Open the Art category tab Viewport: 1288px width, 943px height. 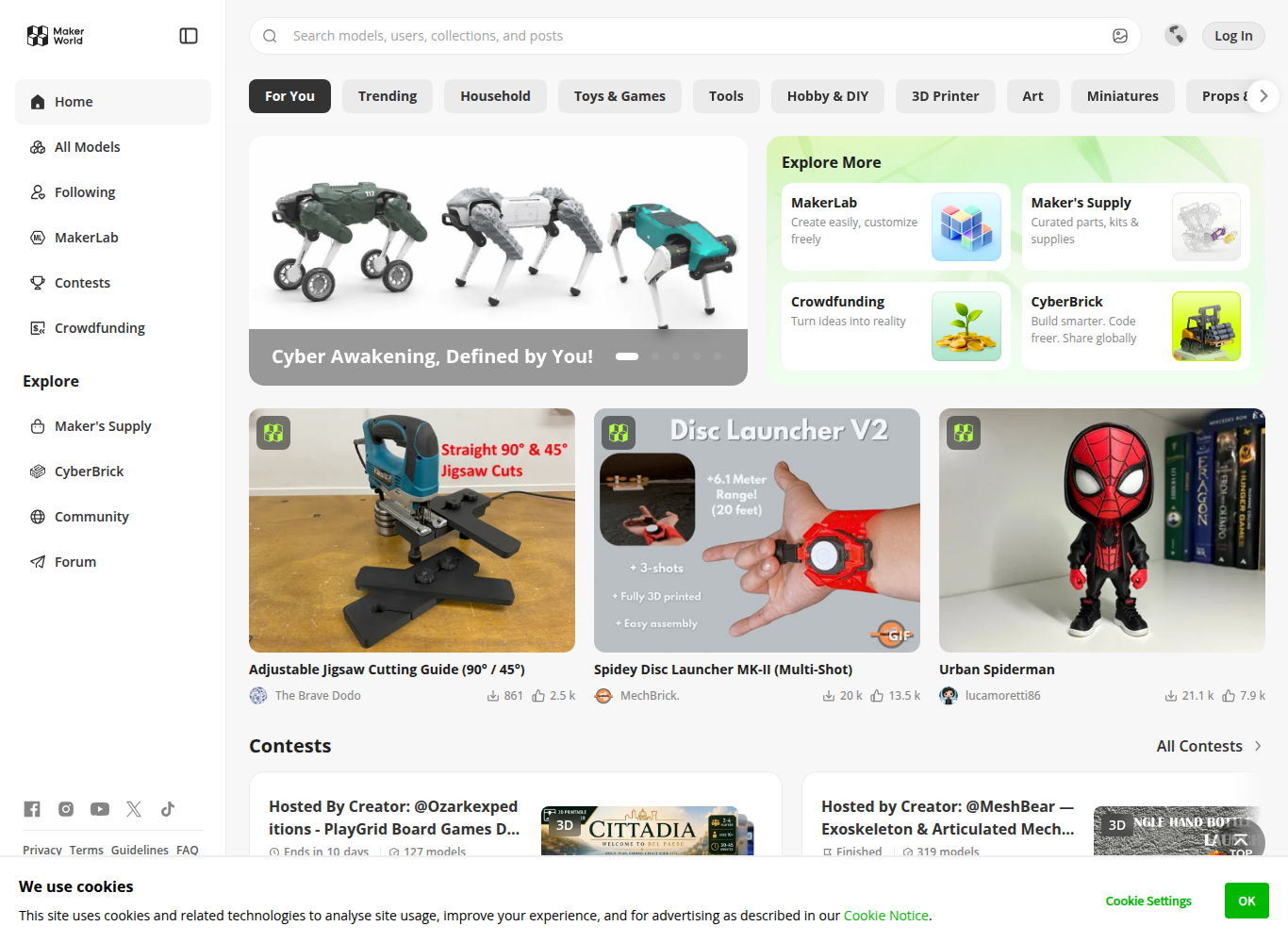(1032, 96)
